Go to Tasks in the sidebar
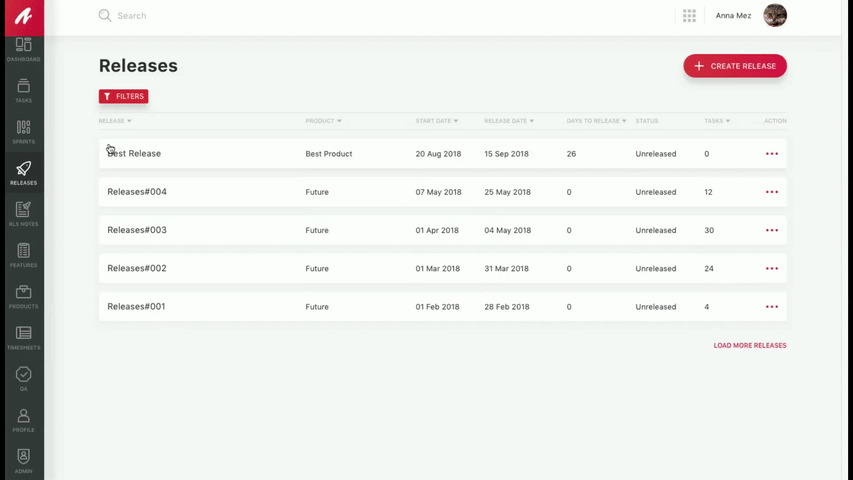The height and width of the screenshot is (480, 853). [x=23, y=90]
